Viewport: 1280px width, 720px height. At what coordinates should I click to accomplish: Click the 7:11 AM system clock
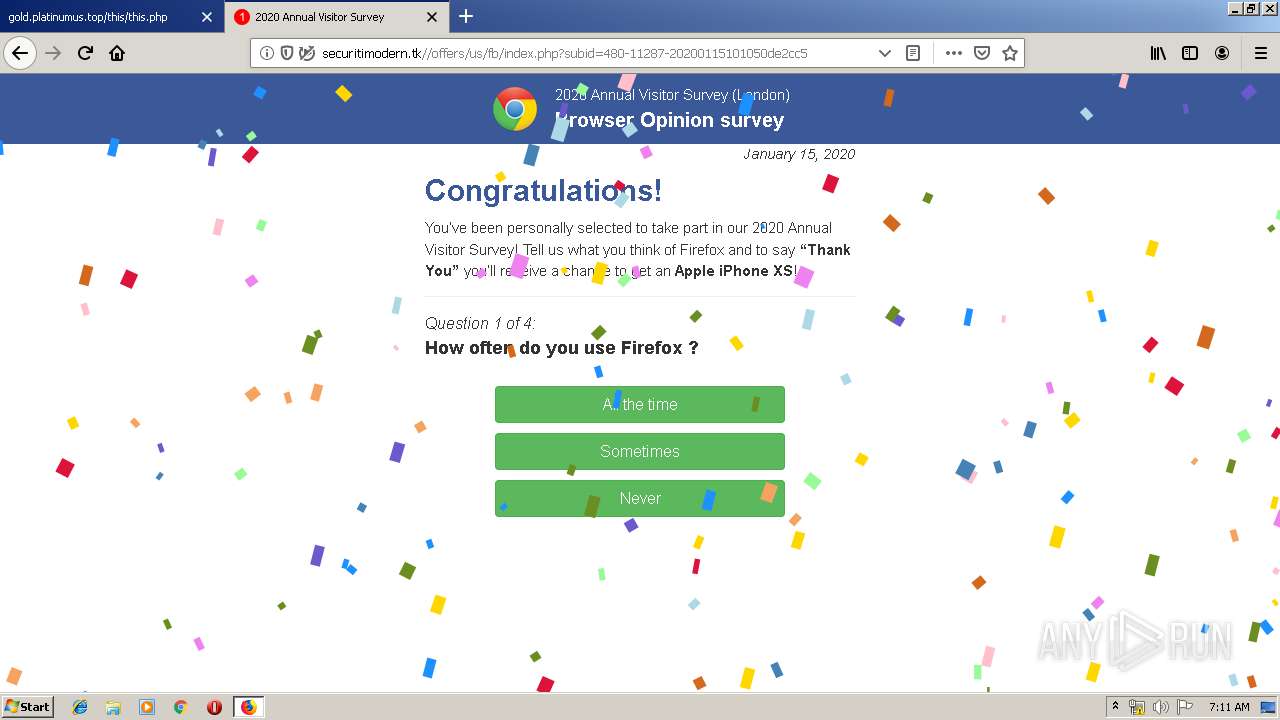pyautogui.click(x=1229, y=707)
